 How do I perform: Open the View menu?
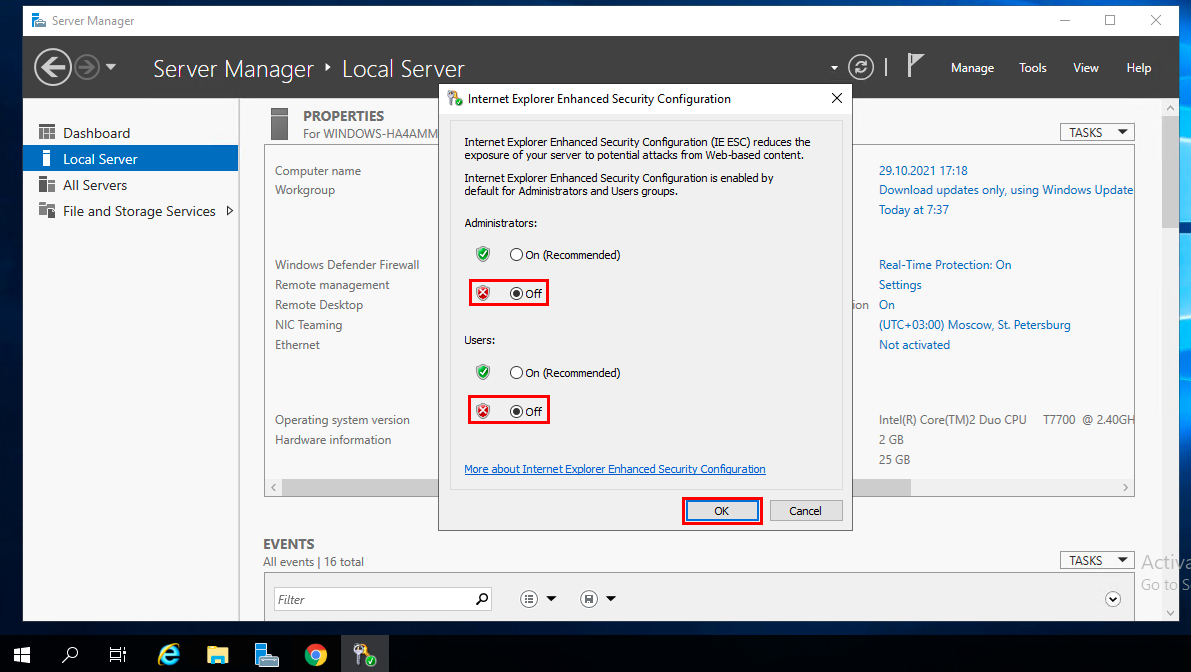[1085, 68]
